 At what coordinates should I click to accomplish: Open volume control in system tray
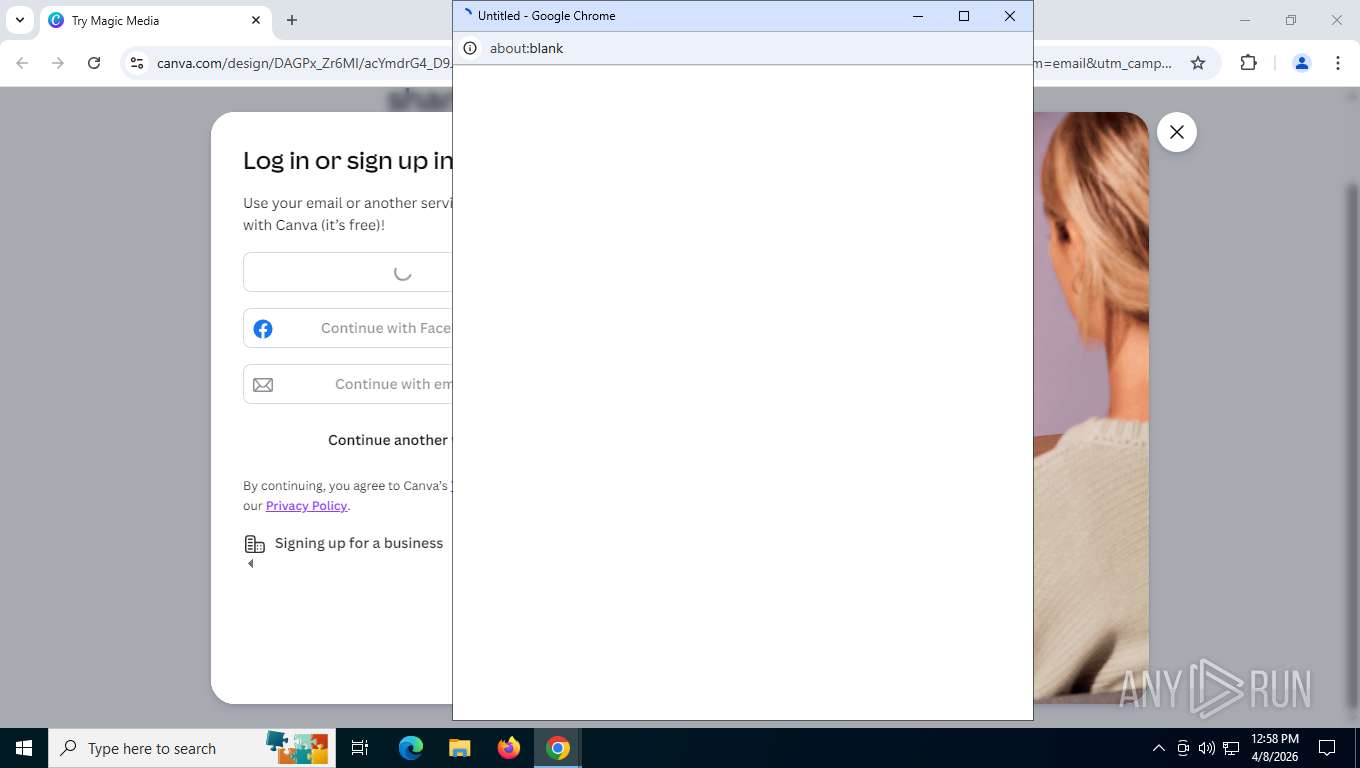[1207, 748]
